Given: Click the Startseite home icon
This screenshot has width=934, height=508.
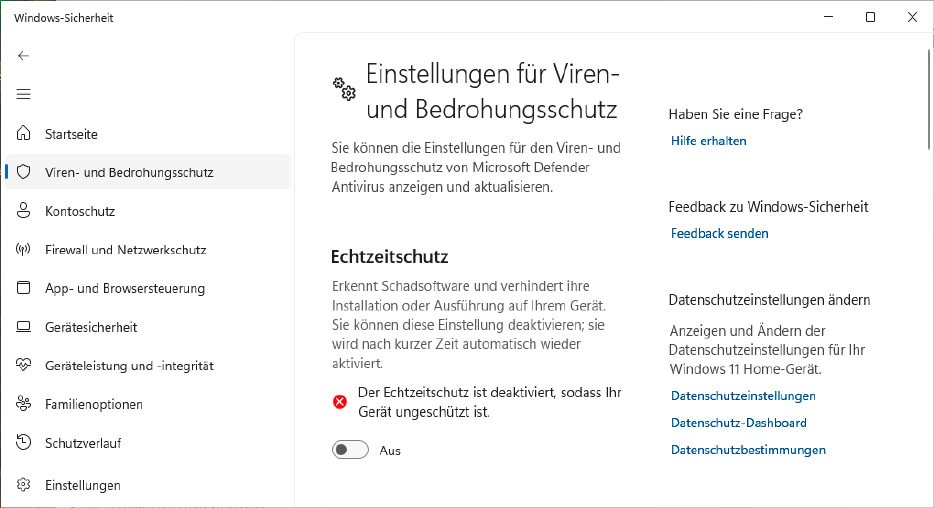Looking at the screenshot, I should [24, 134].
